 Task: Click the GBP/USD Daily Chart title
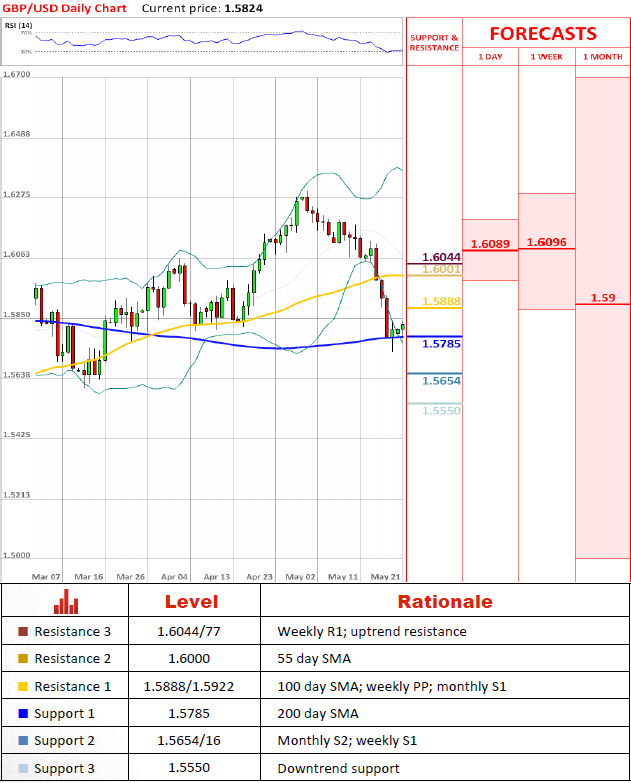coord(64,8)
